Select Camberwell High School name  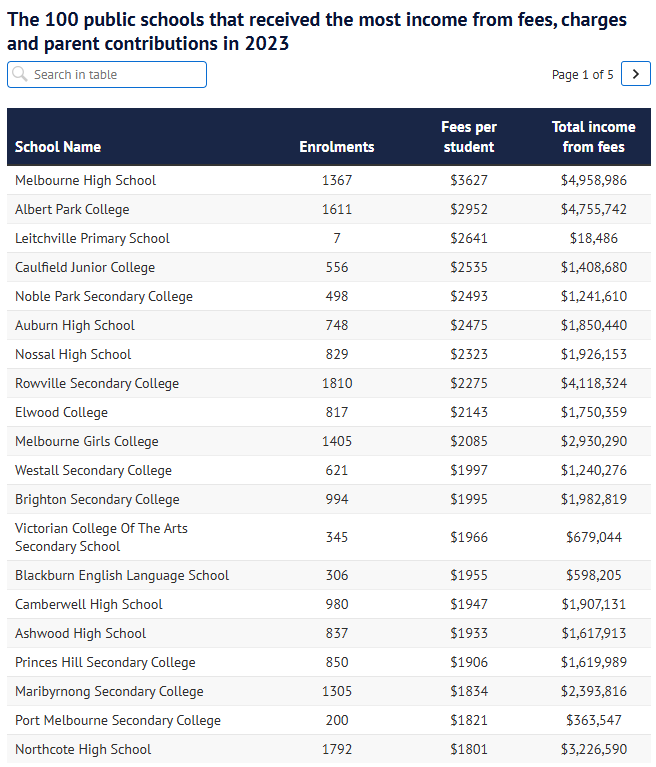(x=89, y=605)
